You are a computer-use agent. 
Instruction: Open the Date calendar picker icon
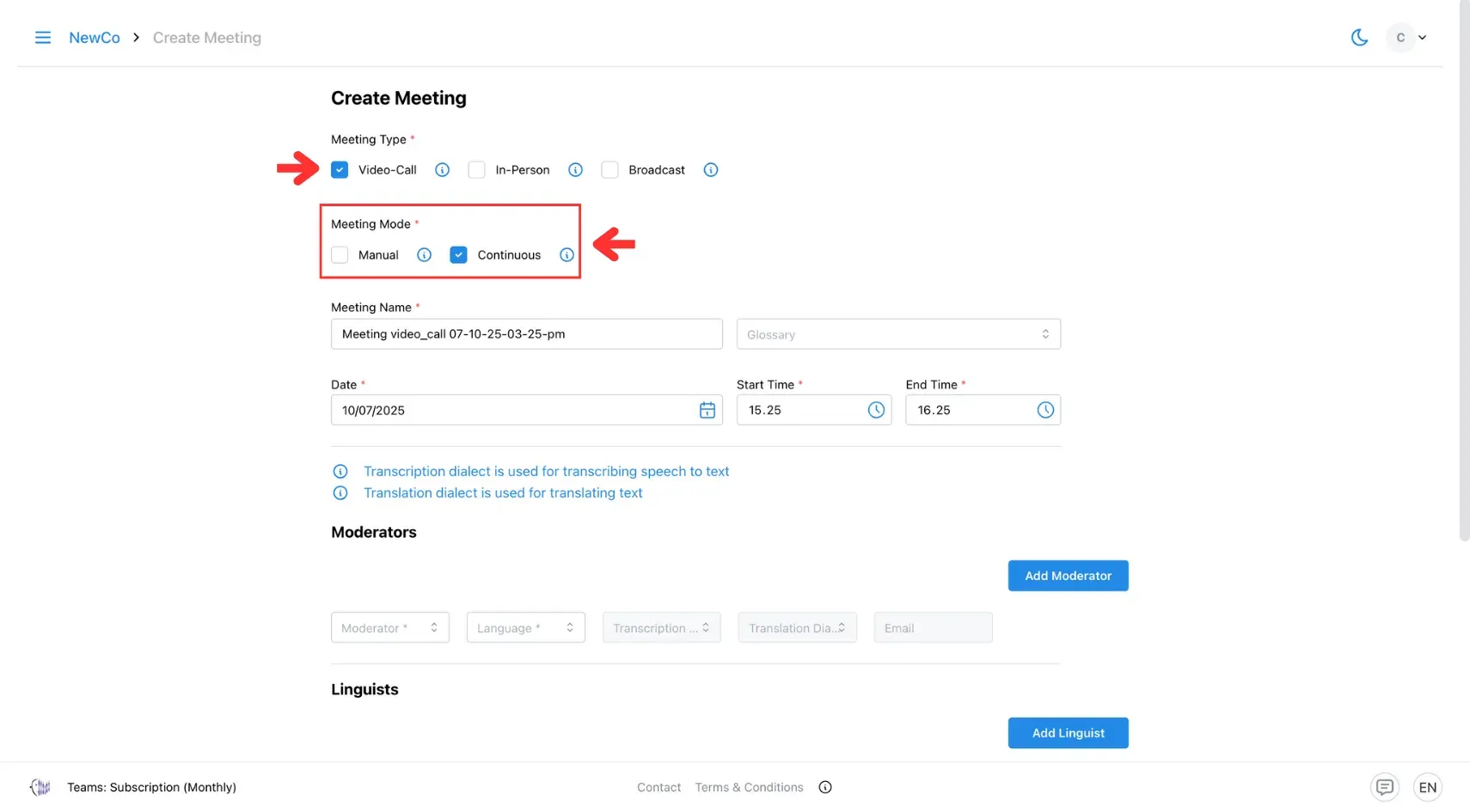[707, 411]
